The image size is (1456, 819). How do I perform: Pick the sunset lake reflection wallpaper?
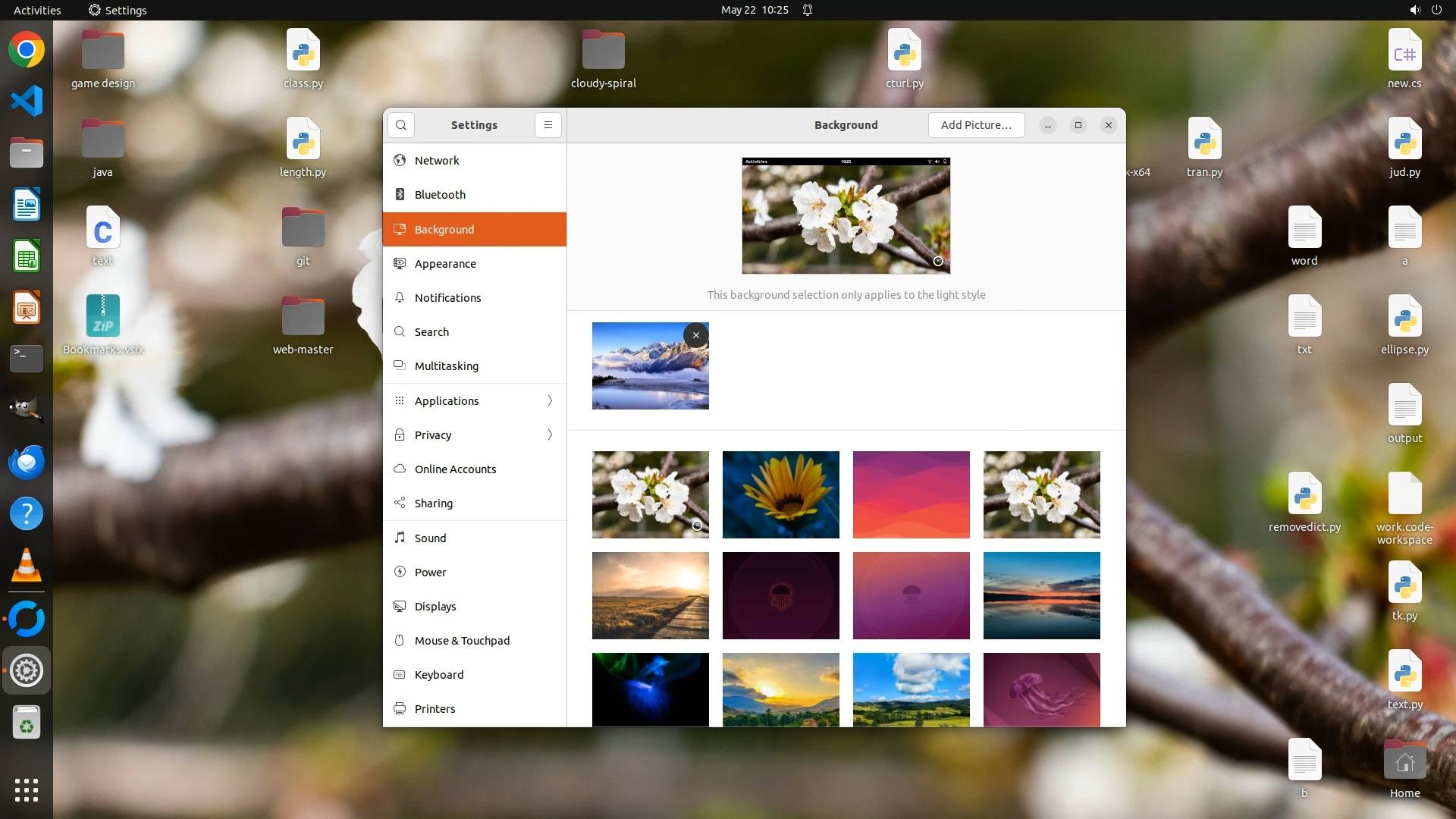[1041, 595]
